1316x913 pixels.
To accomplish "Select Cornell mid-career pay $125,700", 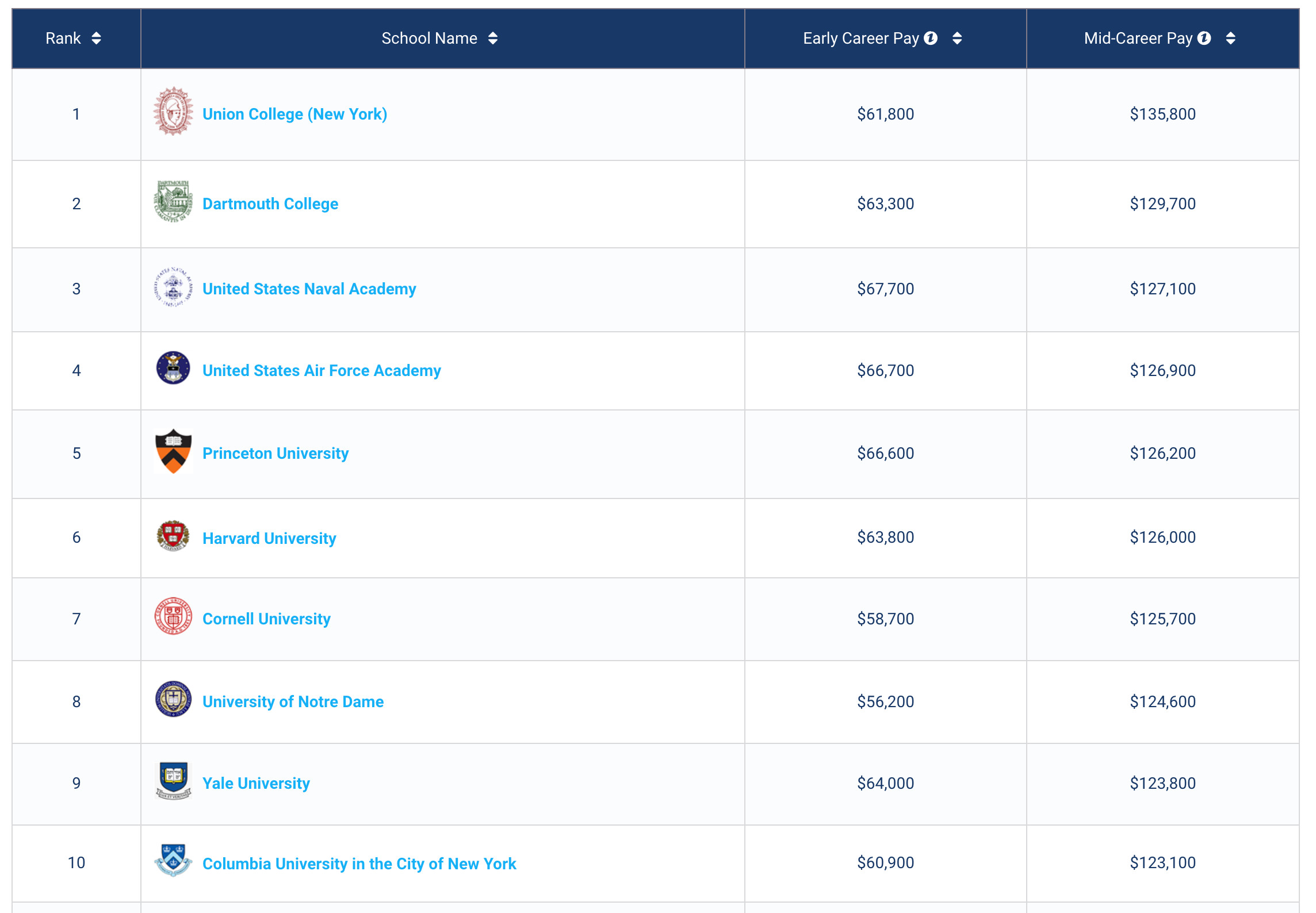I will click(1162, 619).
